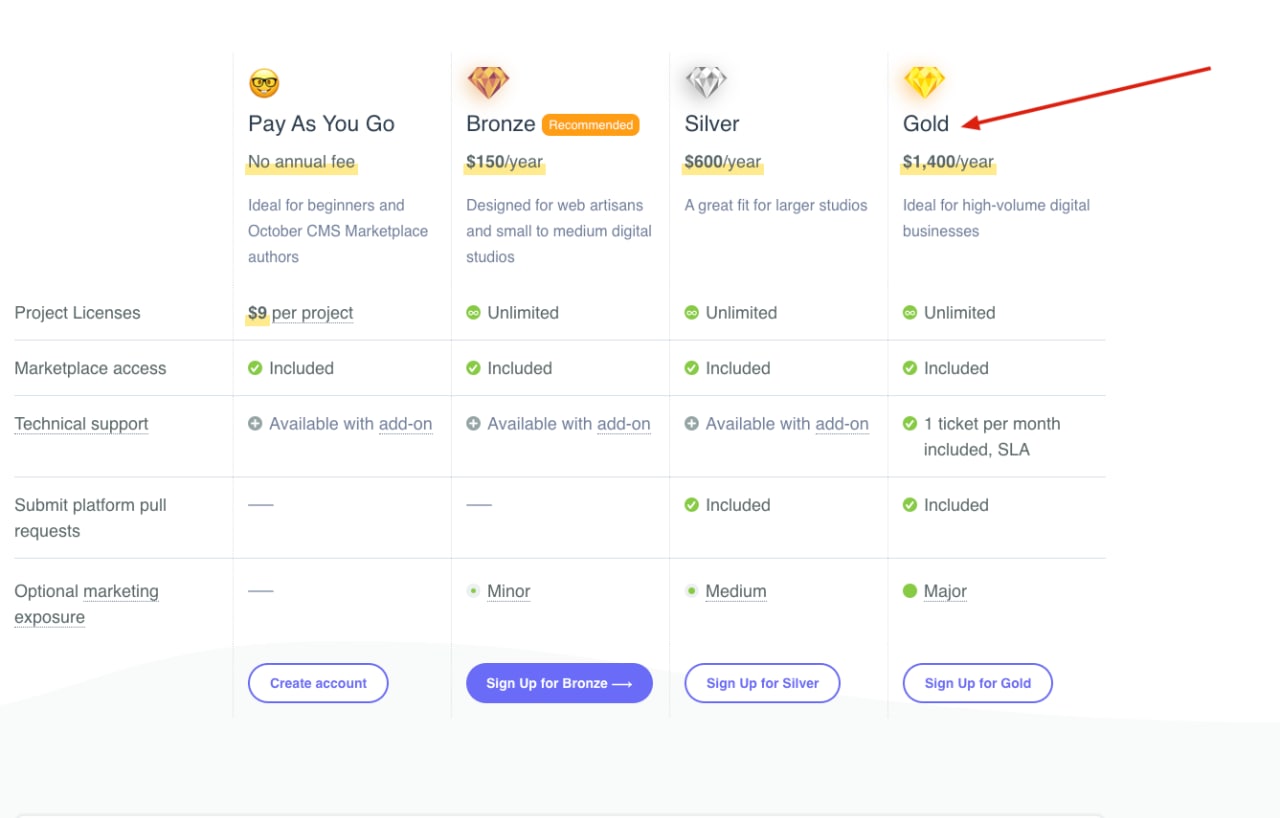
Task: Click the plus icon in Silver Technical support
Action: pos(691,424)
